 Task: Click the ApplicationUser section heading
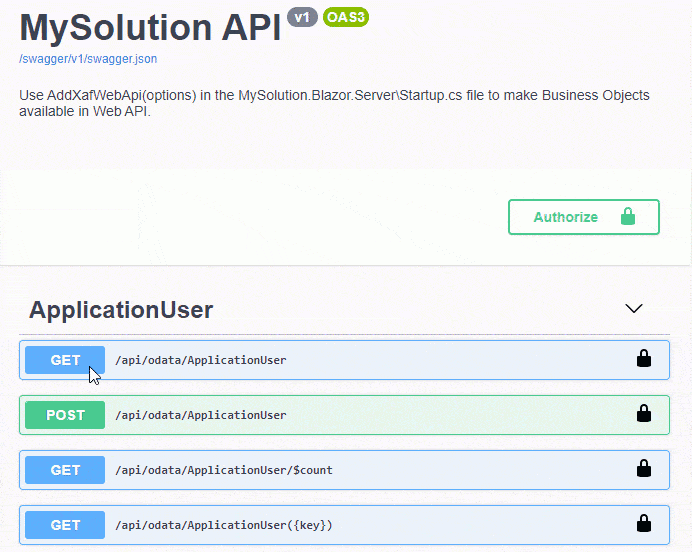(121, 309)
